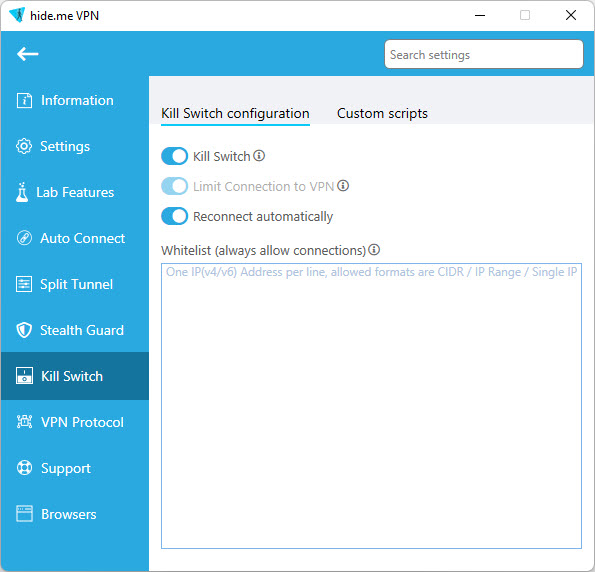Click the Stealth Guard shield icon
The image size is (595, 572).
pyautogui.click(x=24, y=330)
